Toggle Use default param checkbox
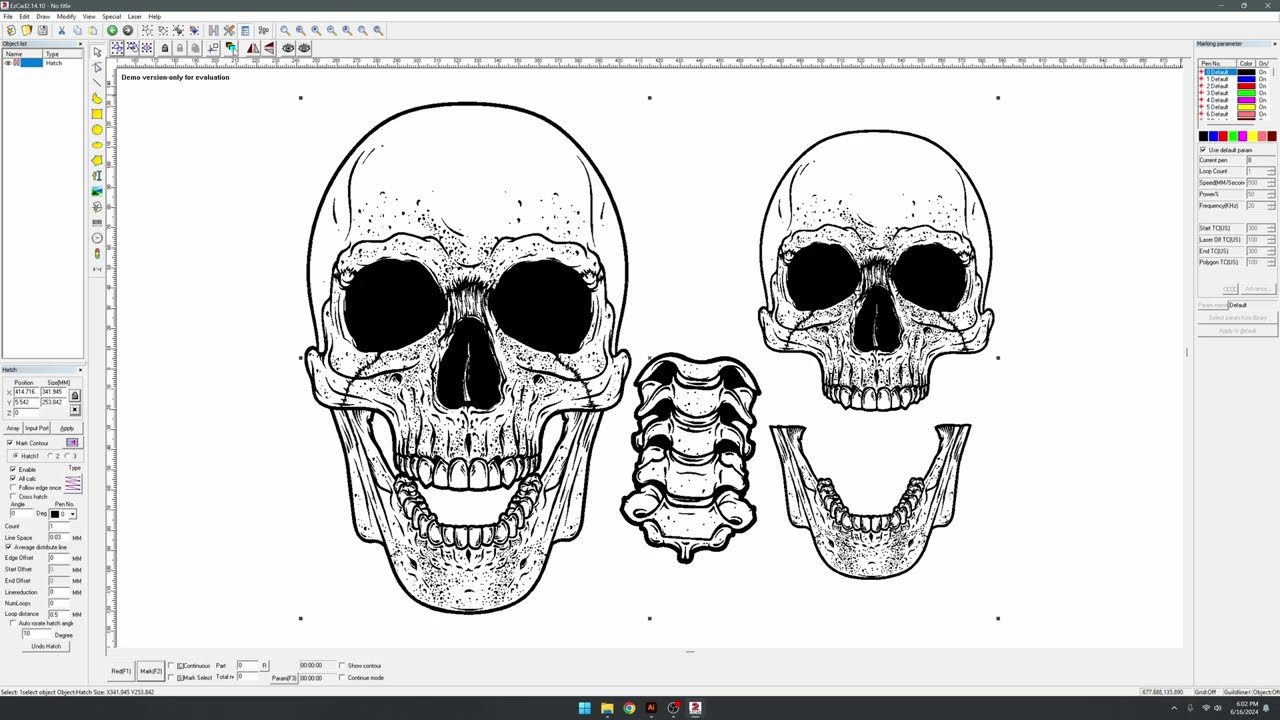Viewport: 1280px width, 720px height. click(x=1203, y=150)
